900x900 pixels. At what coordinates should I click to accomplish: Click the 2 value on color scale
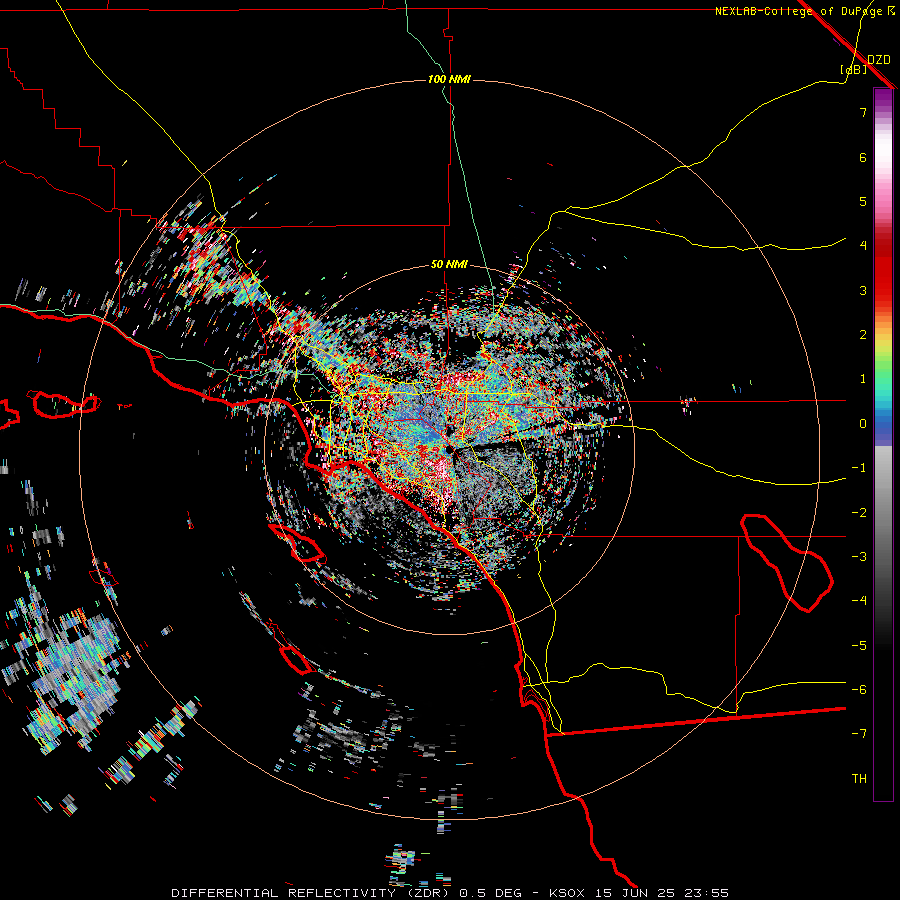pyautogui.click(x=863, y=335)
